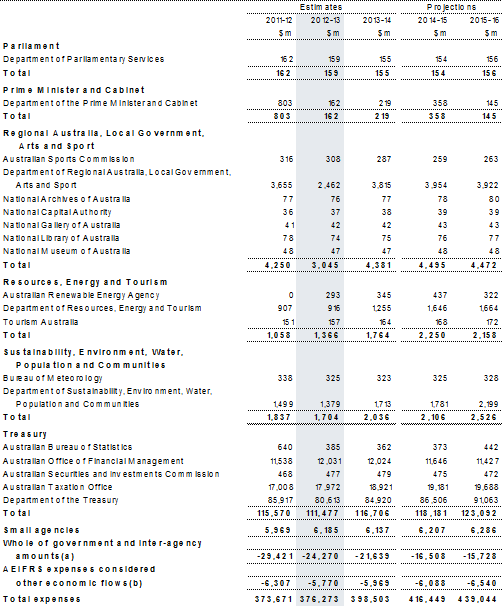This screenshot has width=504, height=606.
Task: Click the 293 Renewable Energy Agency value
Action: coord(333,295)
